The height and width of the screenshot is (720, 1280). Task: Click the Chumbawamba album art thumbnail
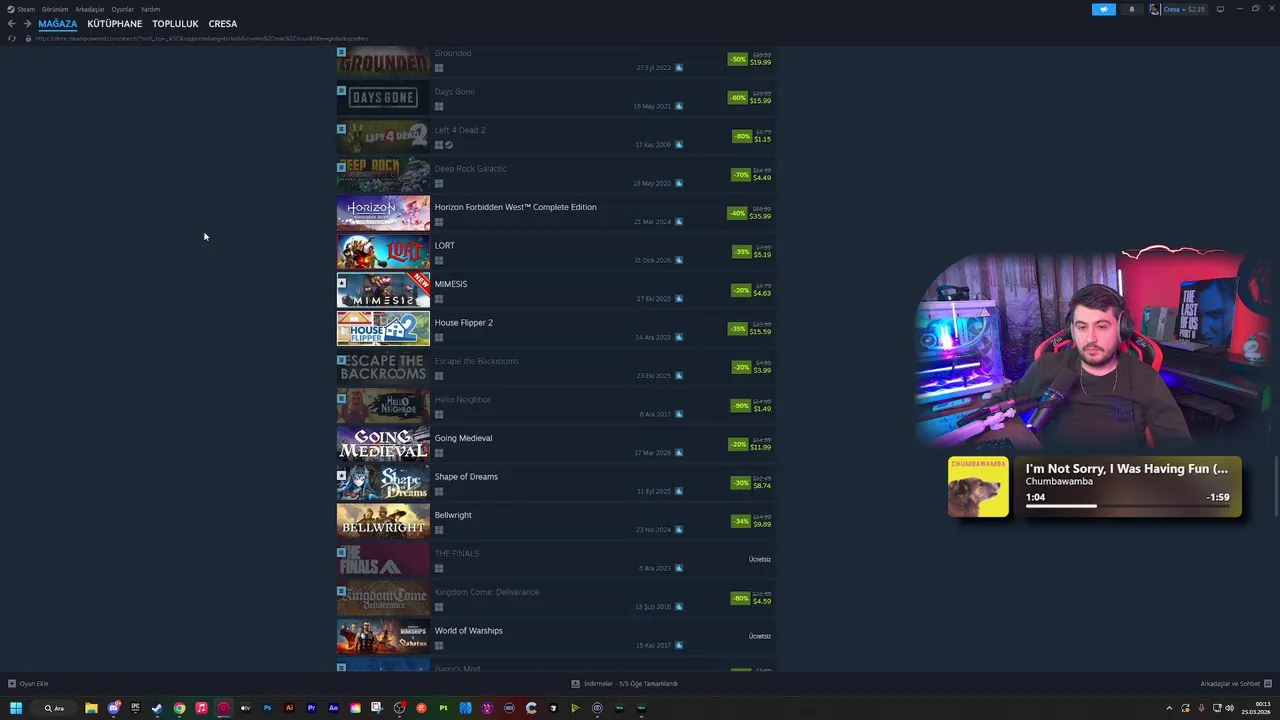pyautogui.click(x=978, y=487)
